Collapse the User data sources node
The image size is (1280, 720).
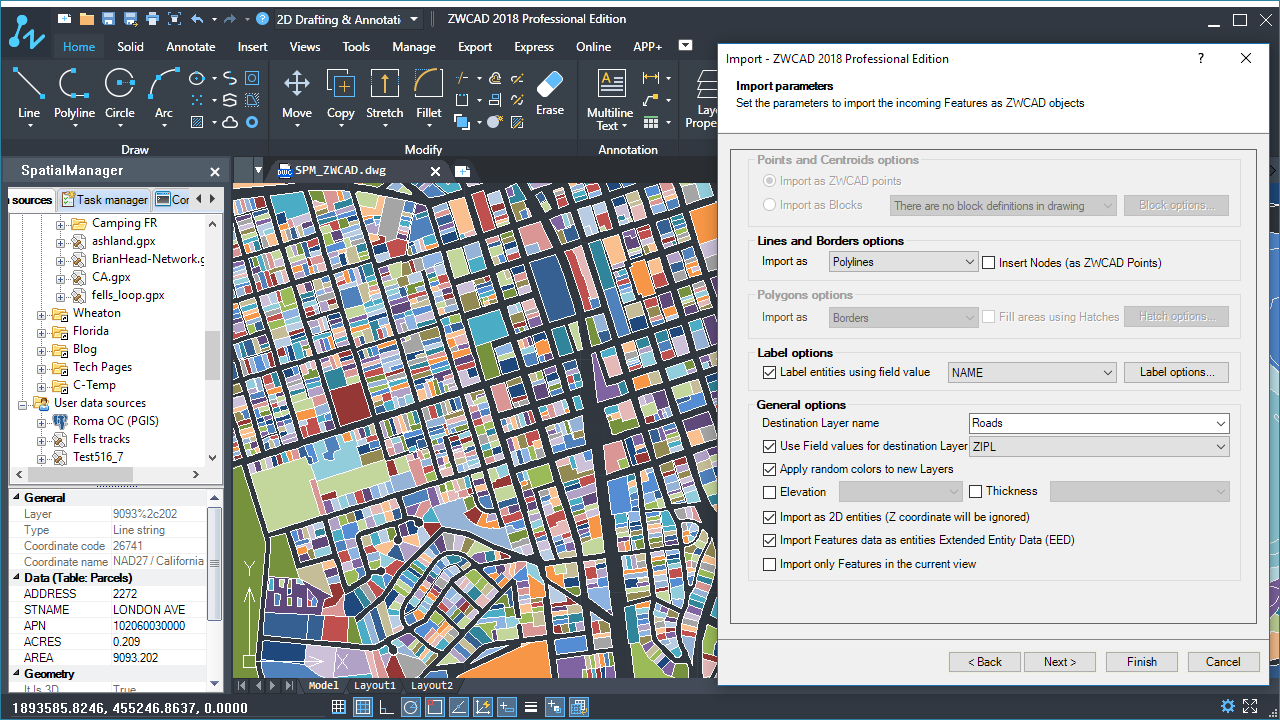[23, 404]
